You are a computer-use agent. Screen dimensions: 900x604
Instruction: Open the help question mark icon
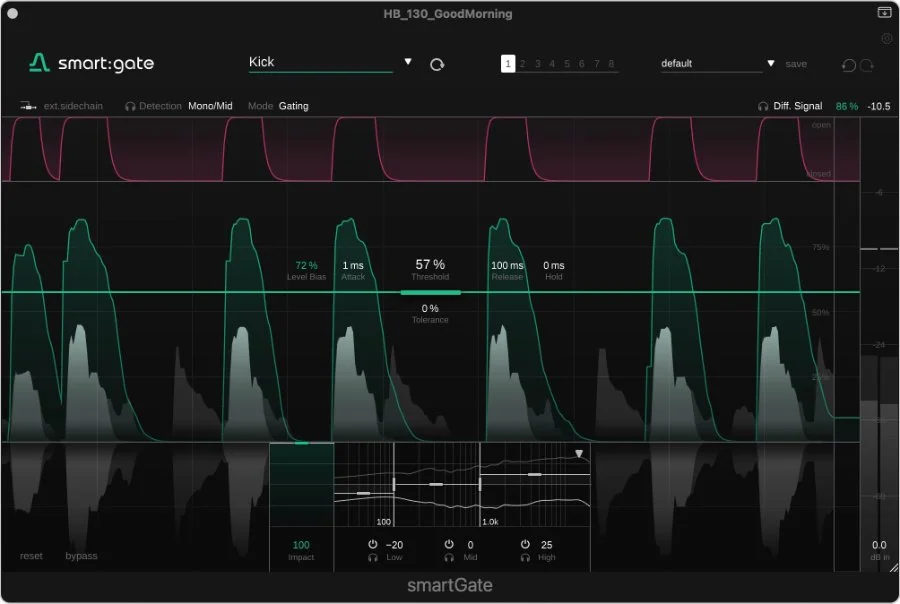click(886, 38)
